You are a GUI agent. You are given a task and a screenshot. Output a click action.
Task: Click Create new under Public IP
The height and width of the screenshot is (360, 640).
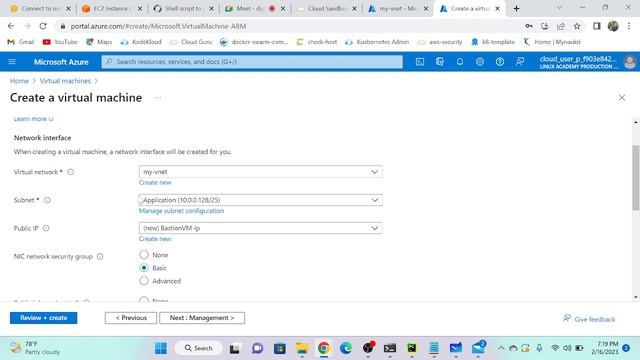155,239
